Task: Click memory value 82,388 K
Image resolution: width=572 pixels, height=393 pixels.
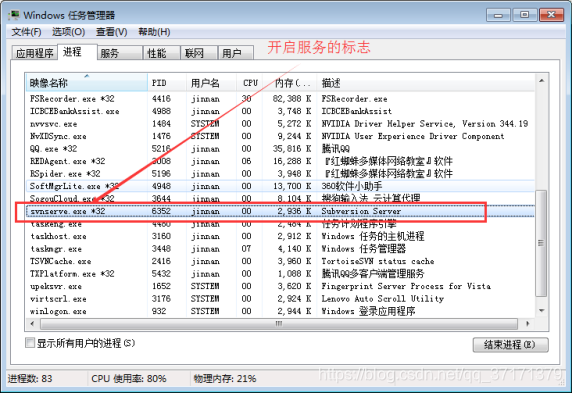Action: [292, 99]
